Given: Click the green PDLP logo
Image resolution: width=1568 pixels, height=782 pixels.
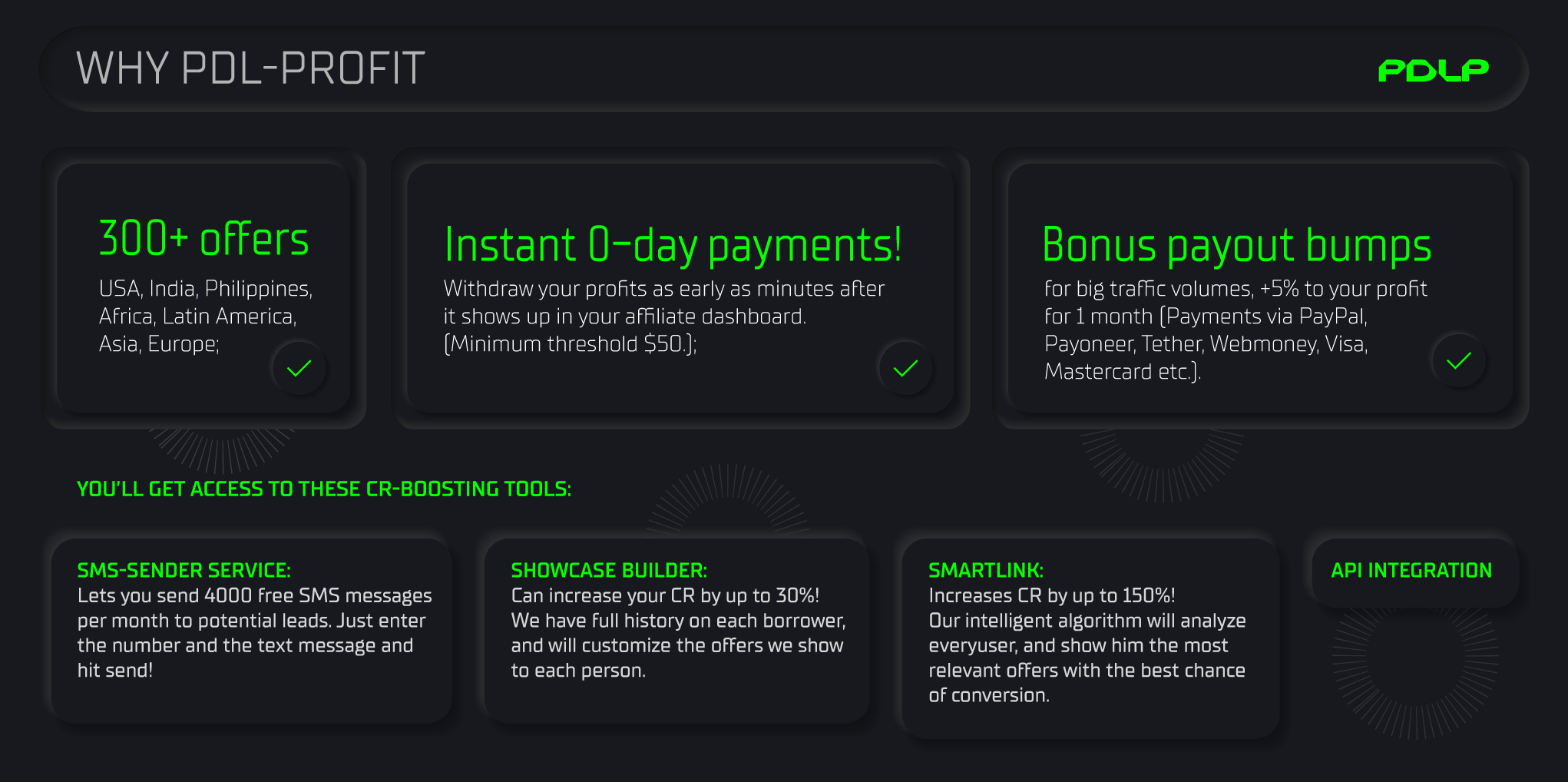Looking at the screenshot, I should pyautogui.click(x=1433, y=70).
